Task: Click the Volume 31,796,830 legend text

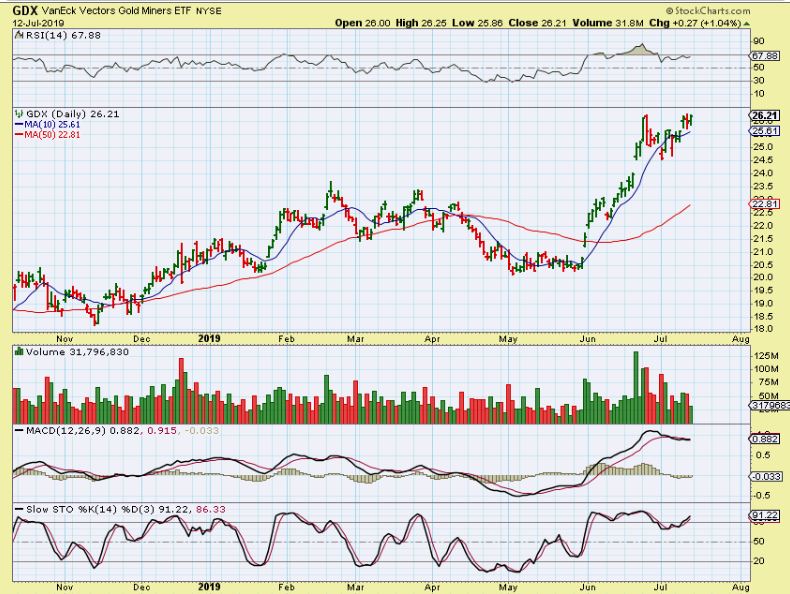Action: coord(77,352)
